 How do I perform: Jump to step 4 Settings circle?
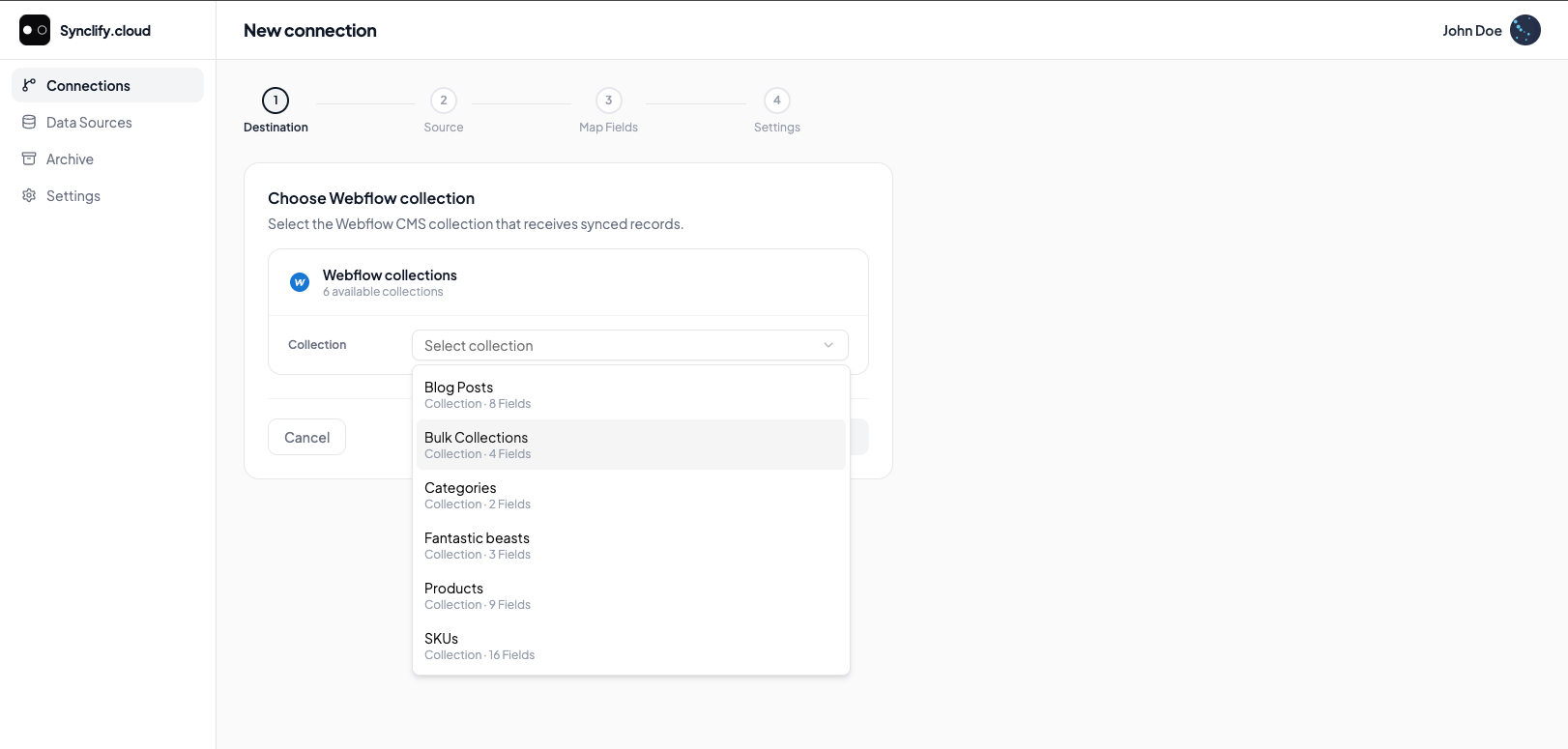click(777, 101)
